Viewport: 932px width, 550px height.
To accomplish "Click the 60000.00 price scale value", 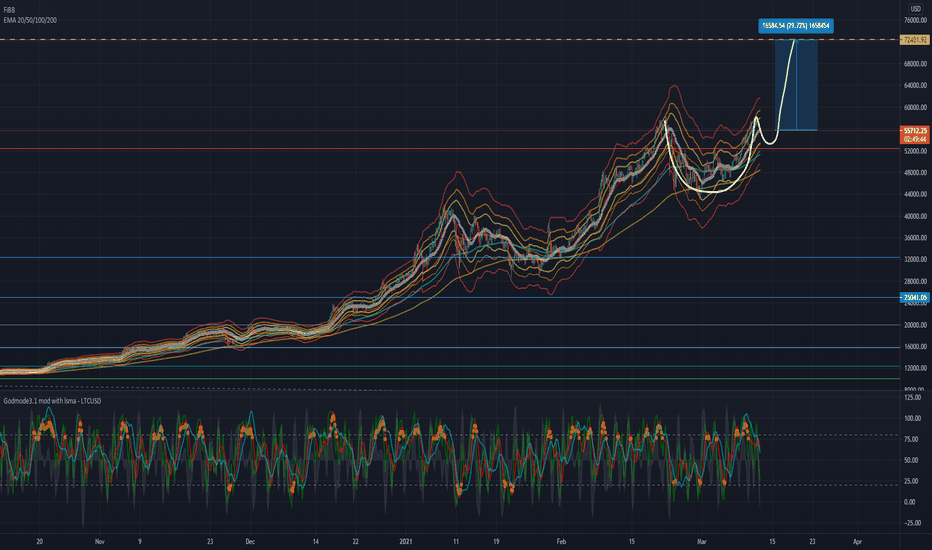I will pyautogui.click(x=915, y=108).
